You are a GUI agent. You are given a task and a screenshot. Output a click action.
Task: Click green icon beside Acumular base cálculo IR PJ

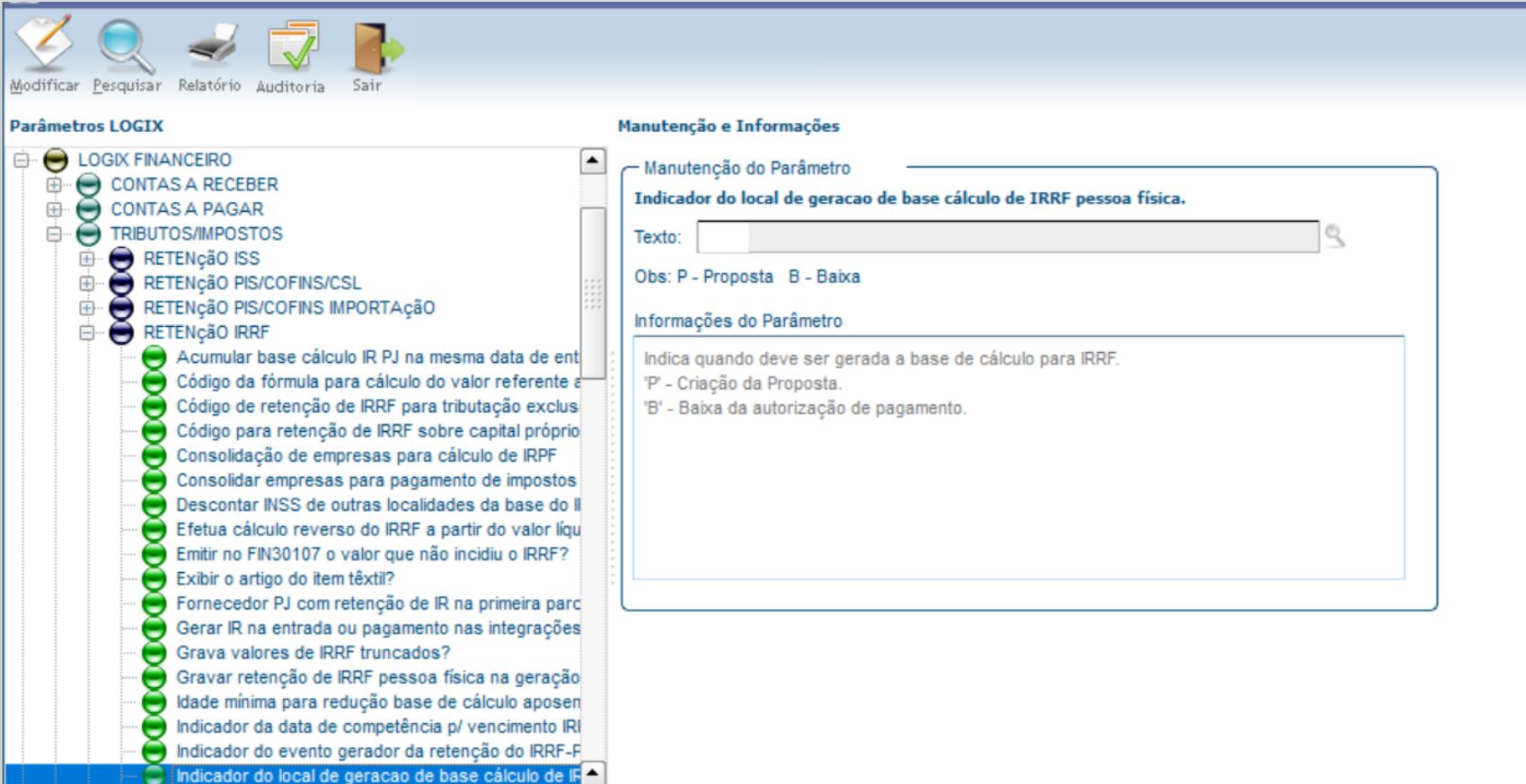tap(154, 357)
